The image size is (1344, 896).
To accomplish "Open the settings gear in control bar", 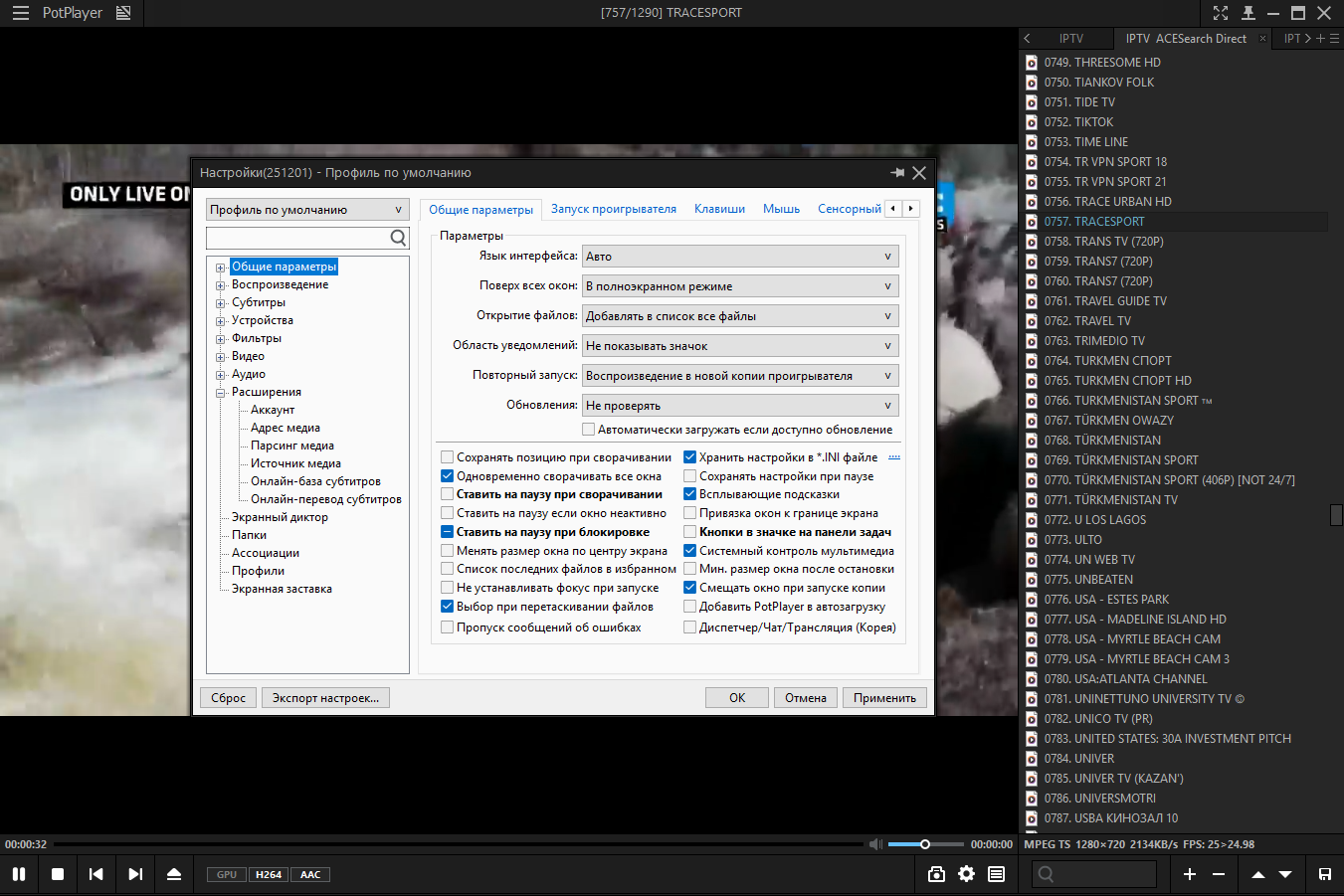I will (x=966, y=874).
